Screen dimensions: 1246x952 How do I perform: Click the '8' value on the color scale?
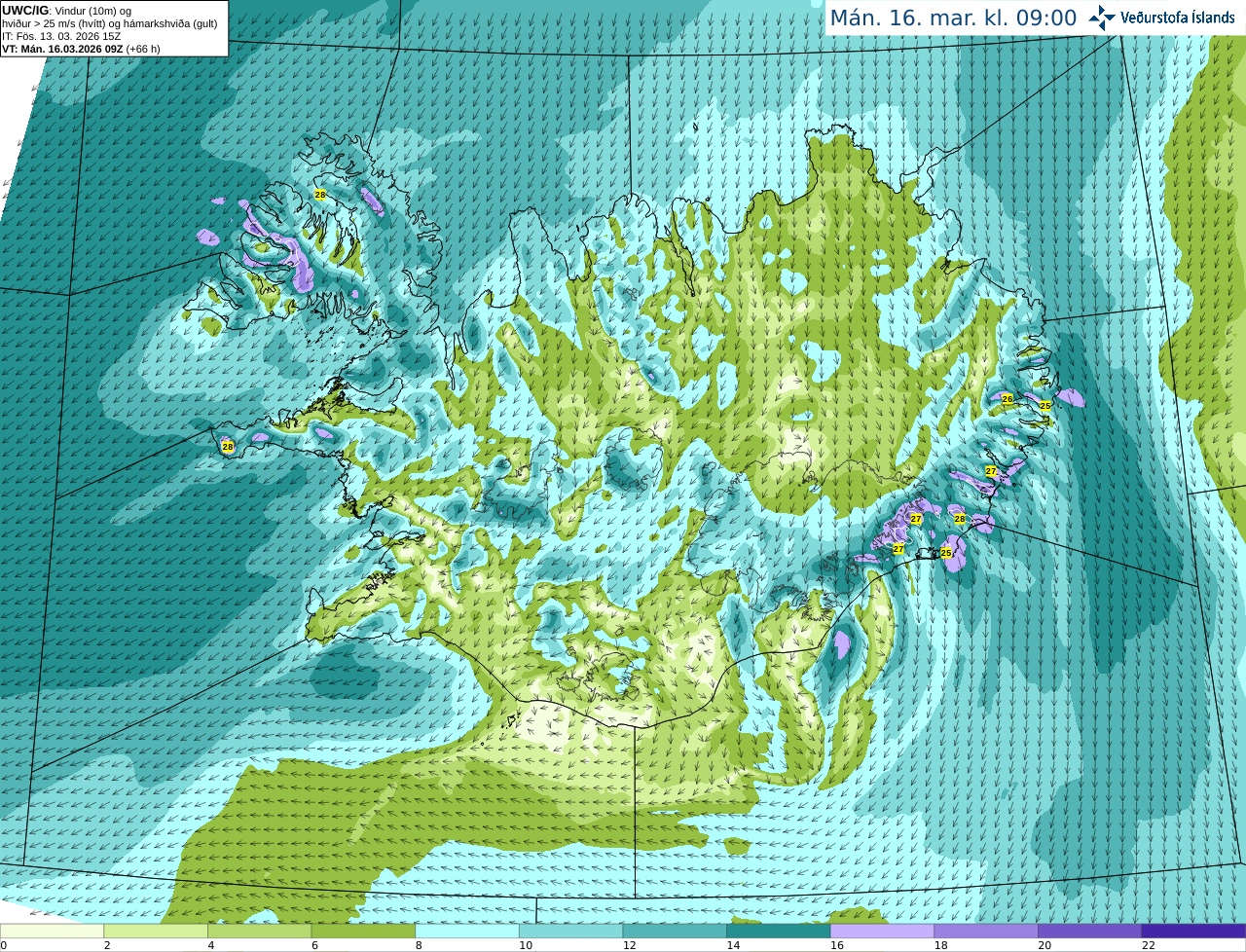coord(419,945)
